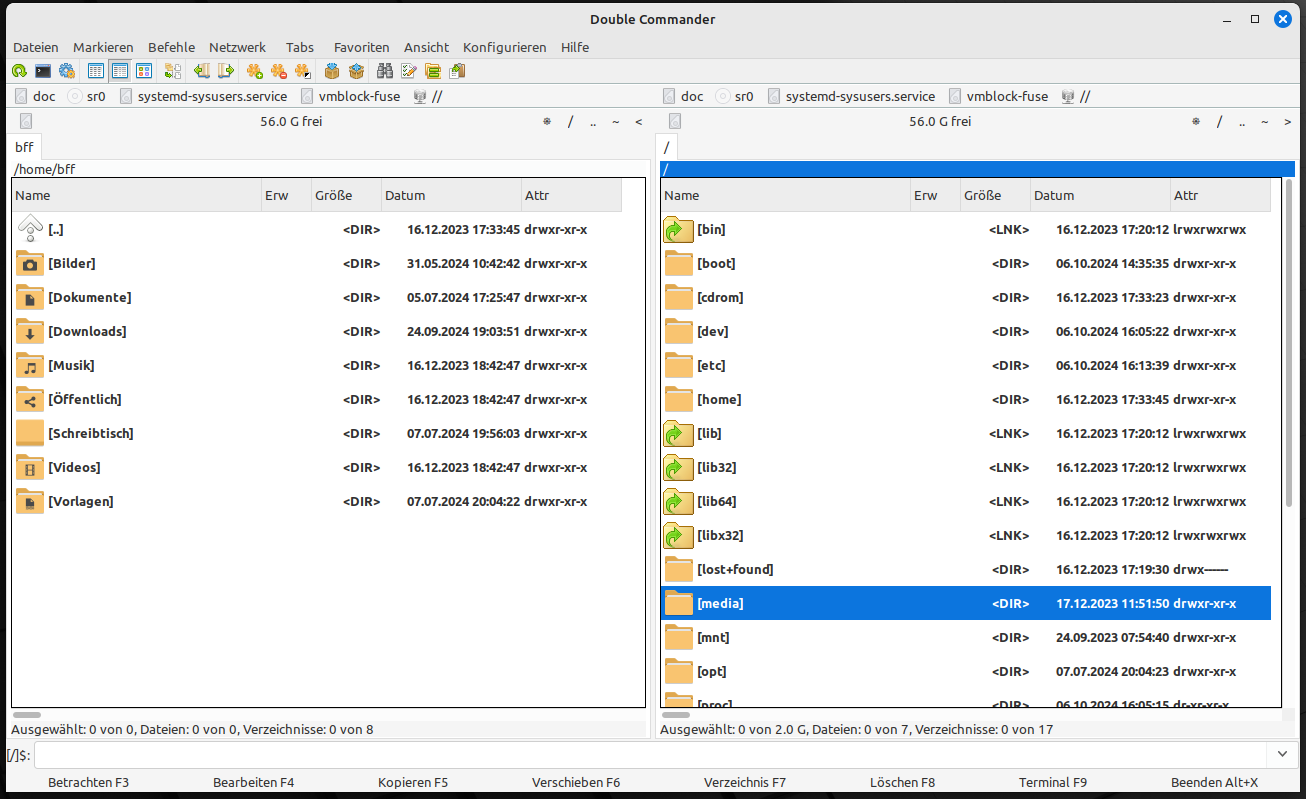1306x799 pixels.
Task: Click the pack files box icon
Action: pyautogui.click(x=332, y=71)
